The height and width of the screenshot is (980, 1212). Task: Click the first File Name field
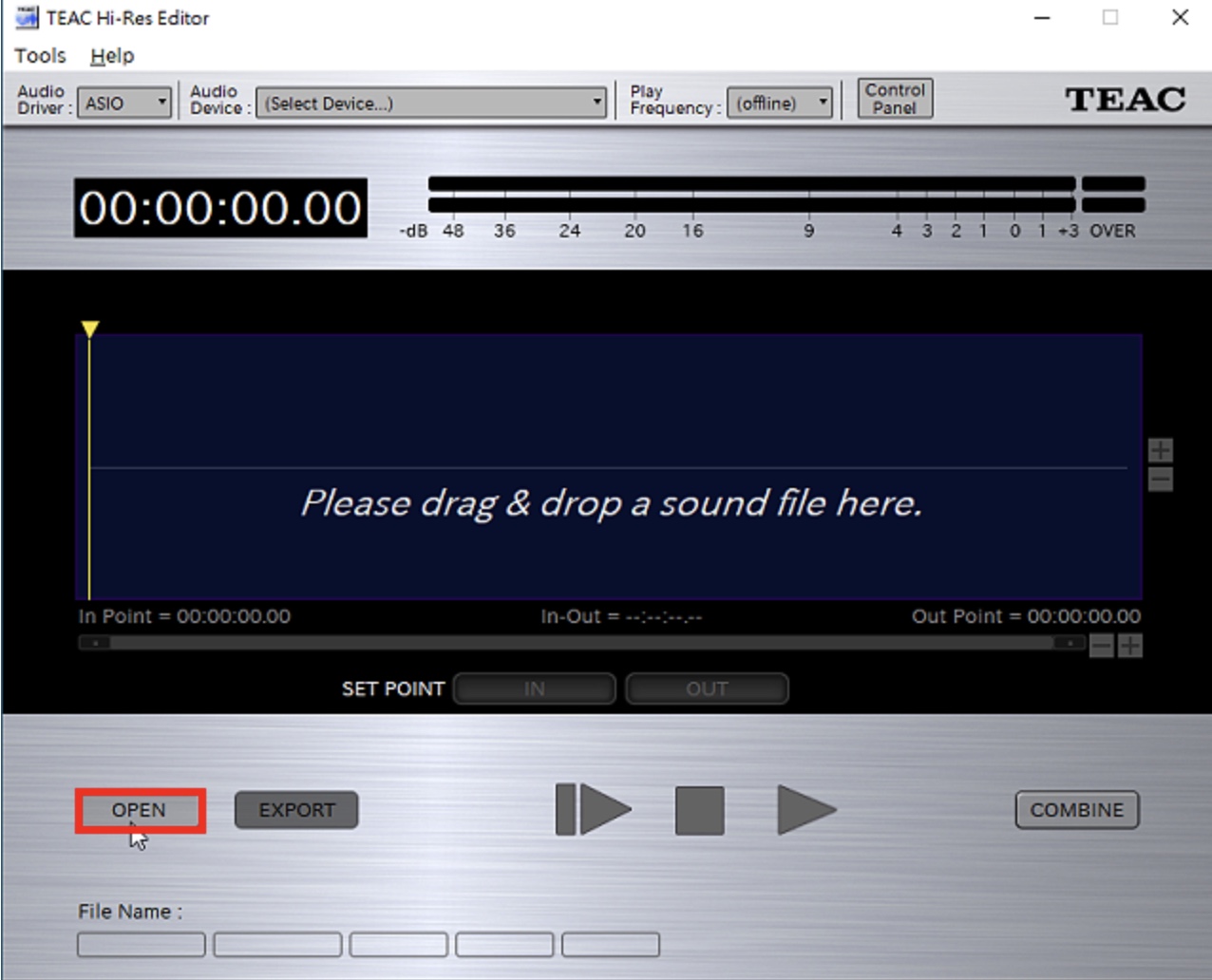coord(142,945)
